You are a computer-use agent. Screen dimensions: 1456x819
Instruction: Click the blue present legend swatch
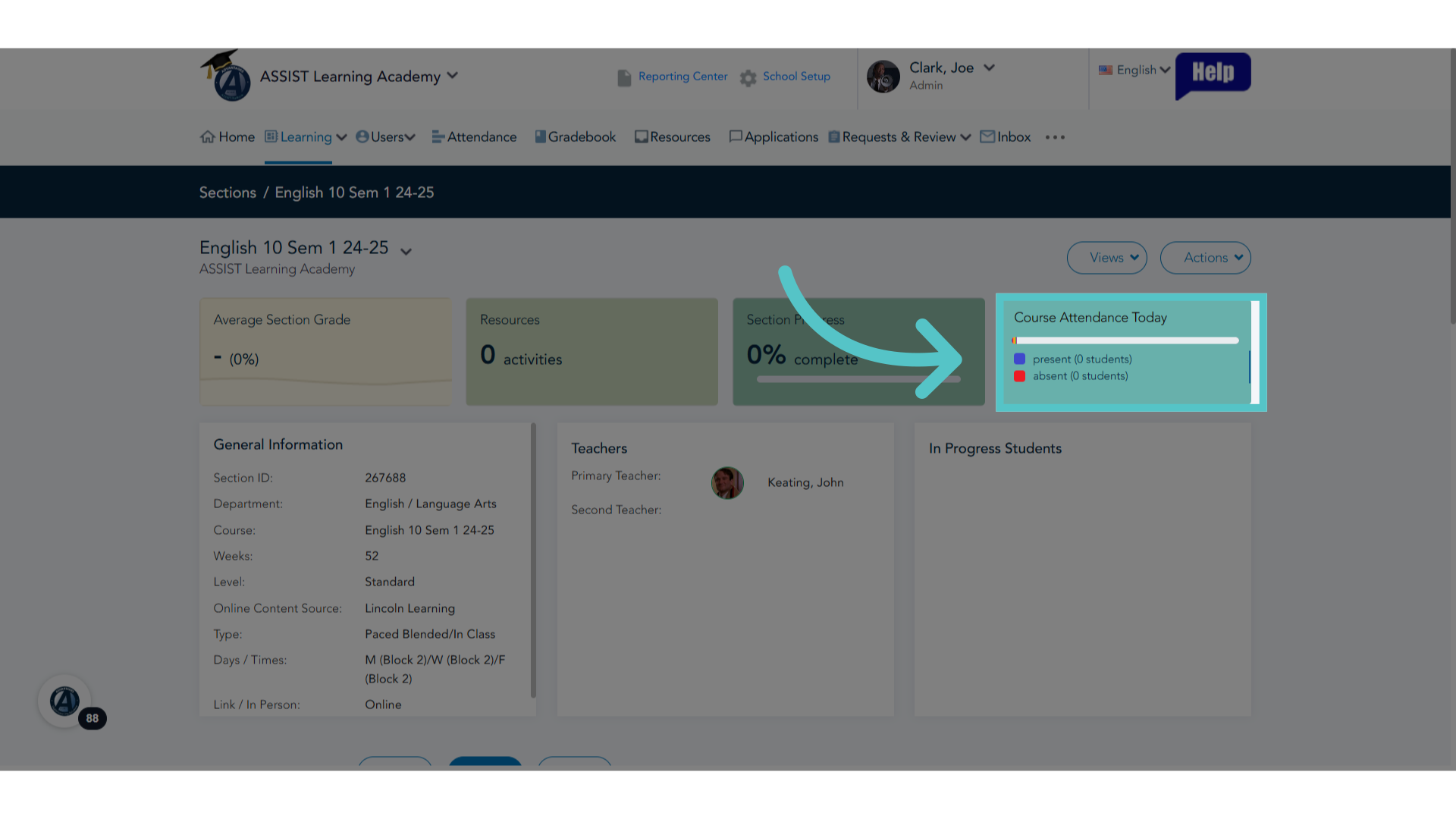[1019, 359]
